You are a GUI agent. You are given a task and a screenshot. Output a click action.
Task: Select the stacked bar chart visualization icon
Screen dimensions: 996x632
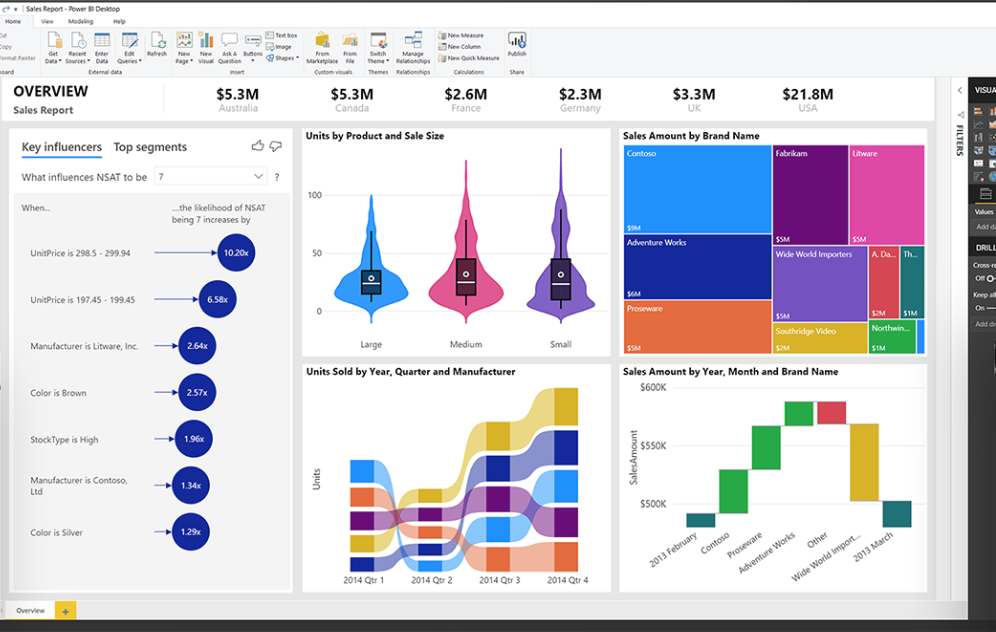click(978, 111)
